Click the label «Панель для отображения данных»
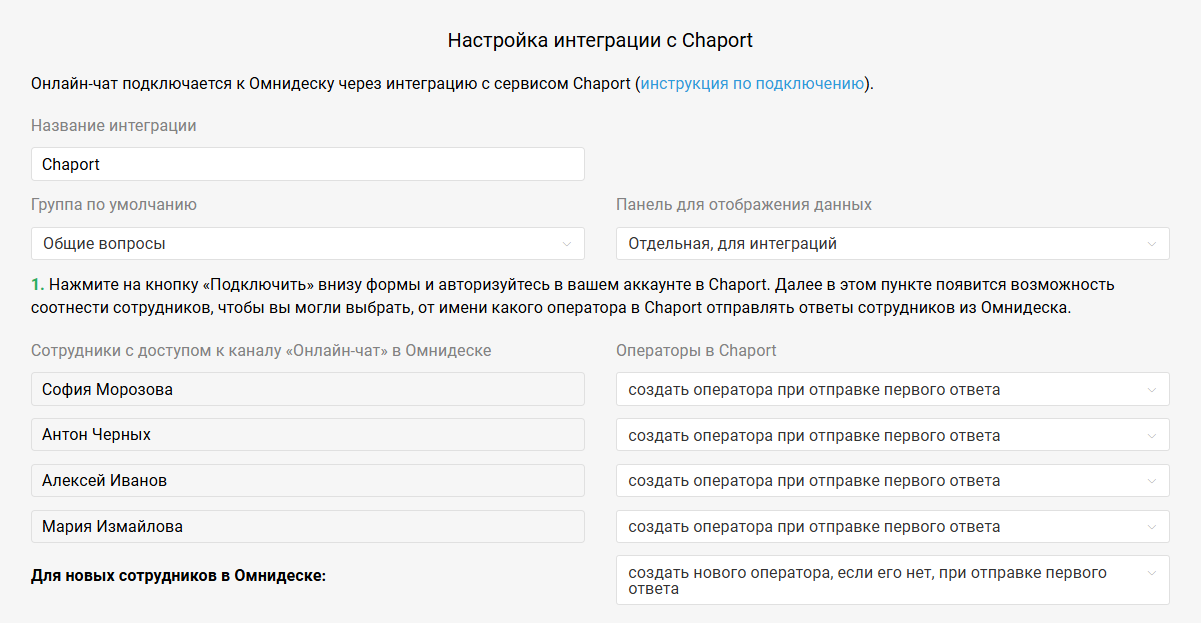Viewport: 1201px width, 623px height. pos(744,205)
